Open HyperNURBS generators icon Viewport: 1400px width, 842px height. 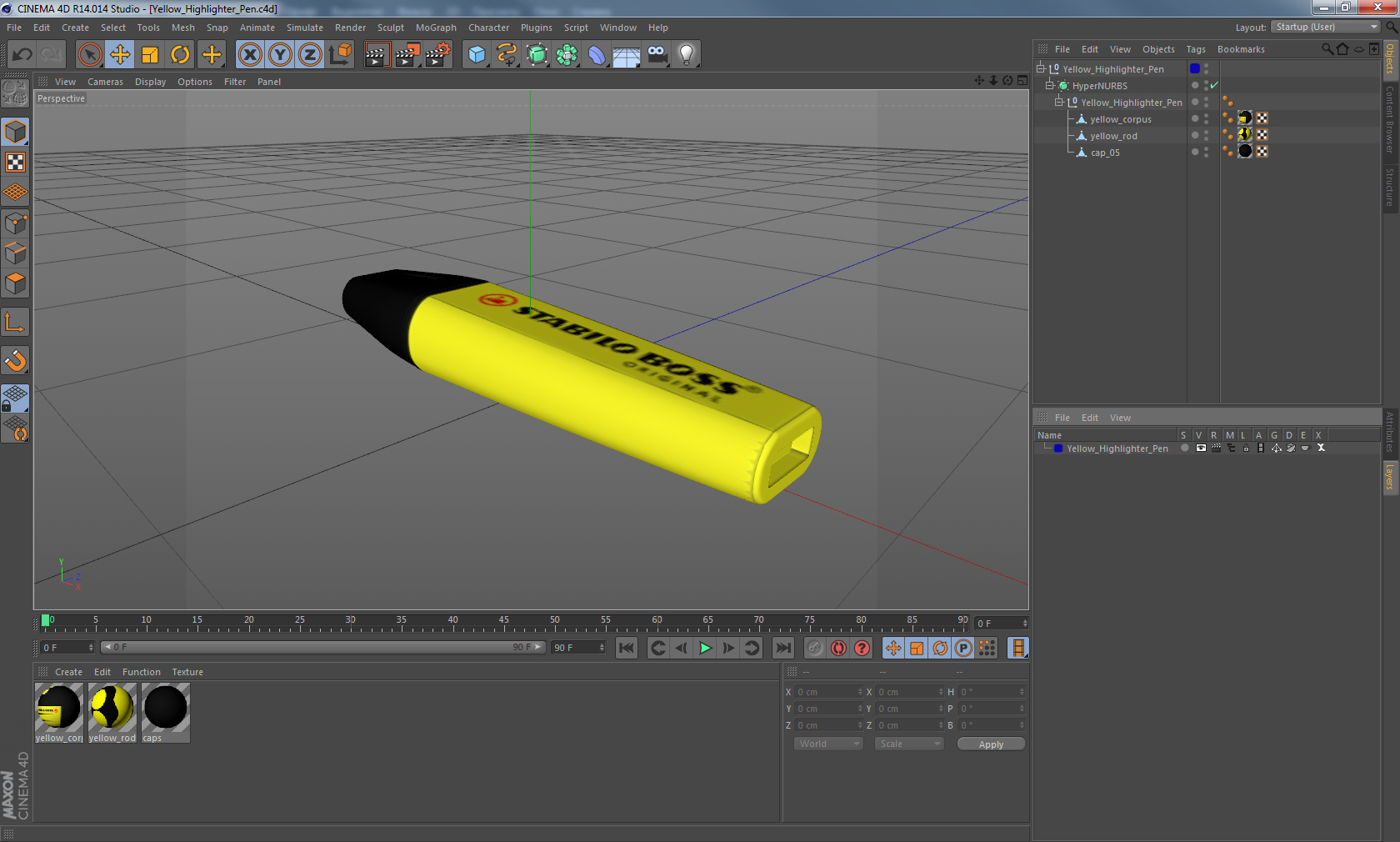click(537, 55)
